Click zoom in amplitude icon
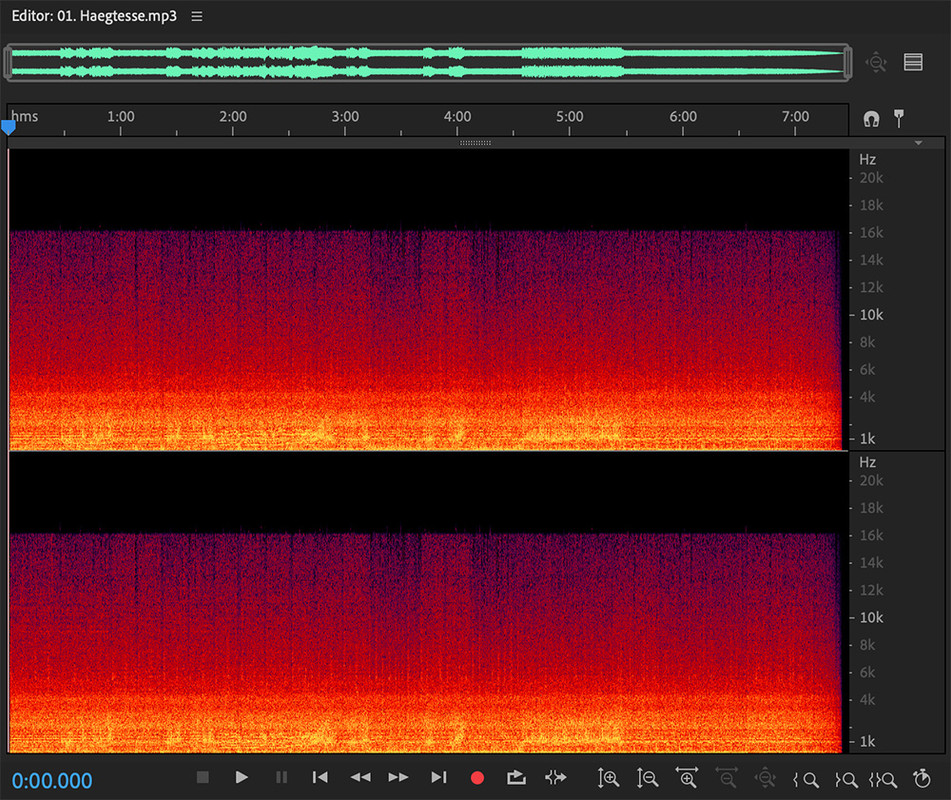The width and height of the screenshot is (951, 800). [x=608, y=778]
